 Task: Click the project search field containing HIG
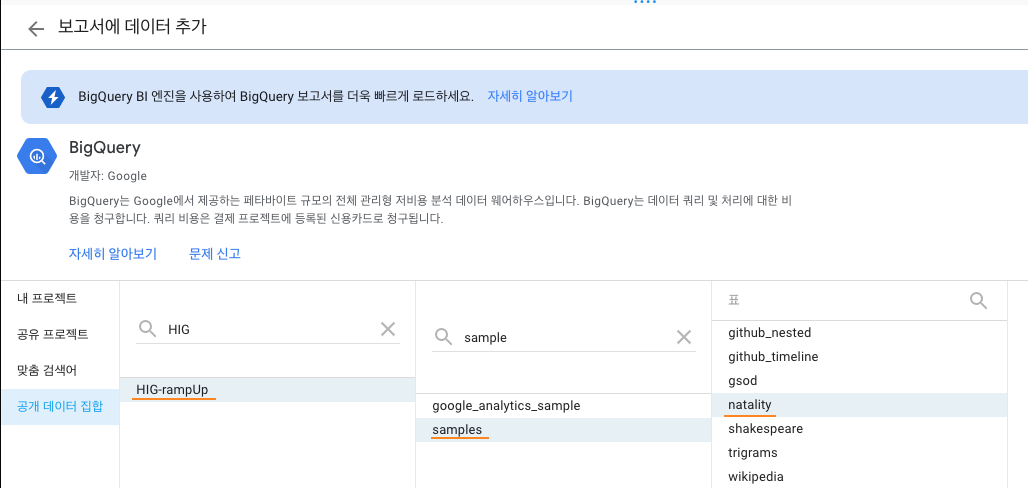point(267,329)
